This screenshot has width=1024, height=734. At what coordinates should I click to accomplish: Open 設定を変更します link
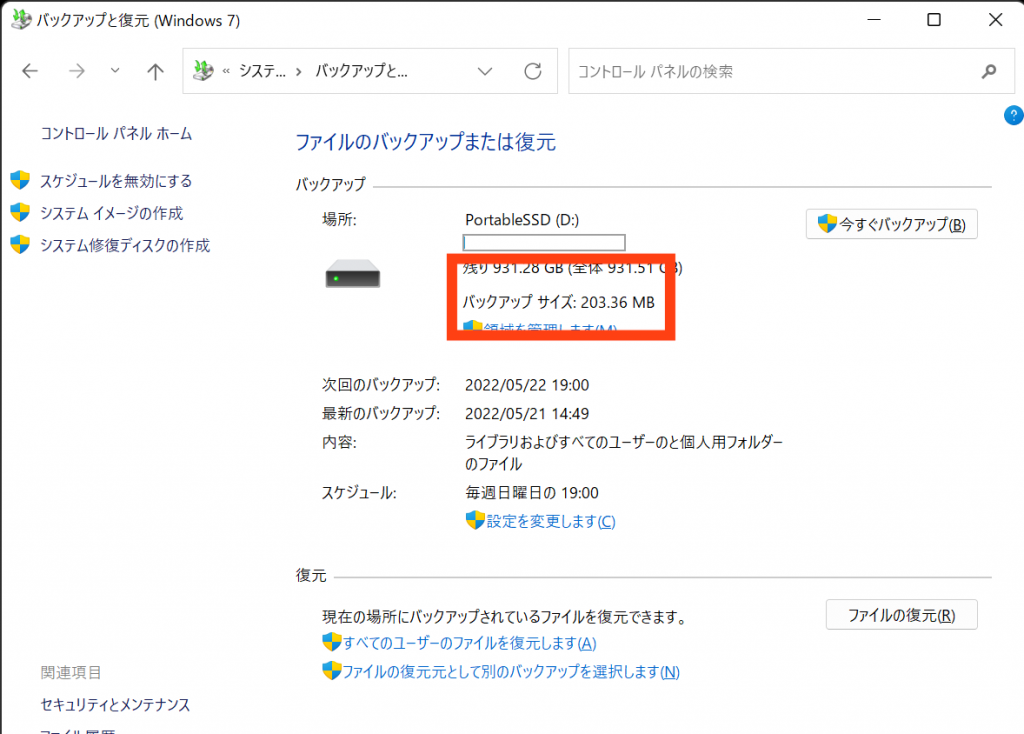550,521
